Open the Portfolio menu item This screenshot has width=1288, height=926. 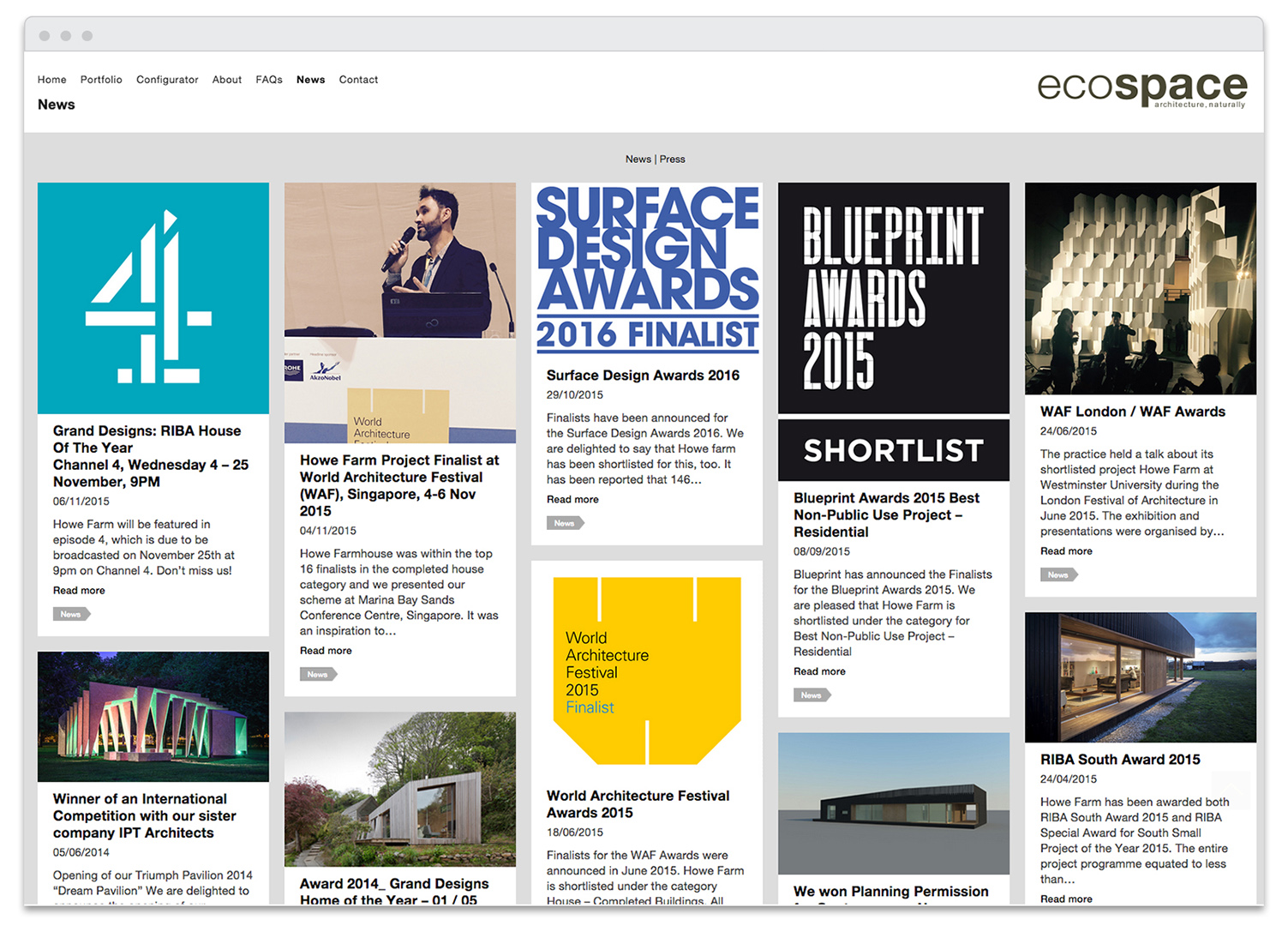101,80
